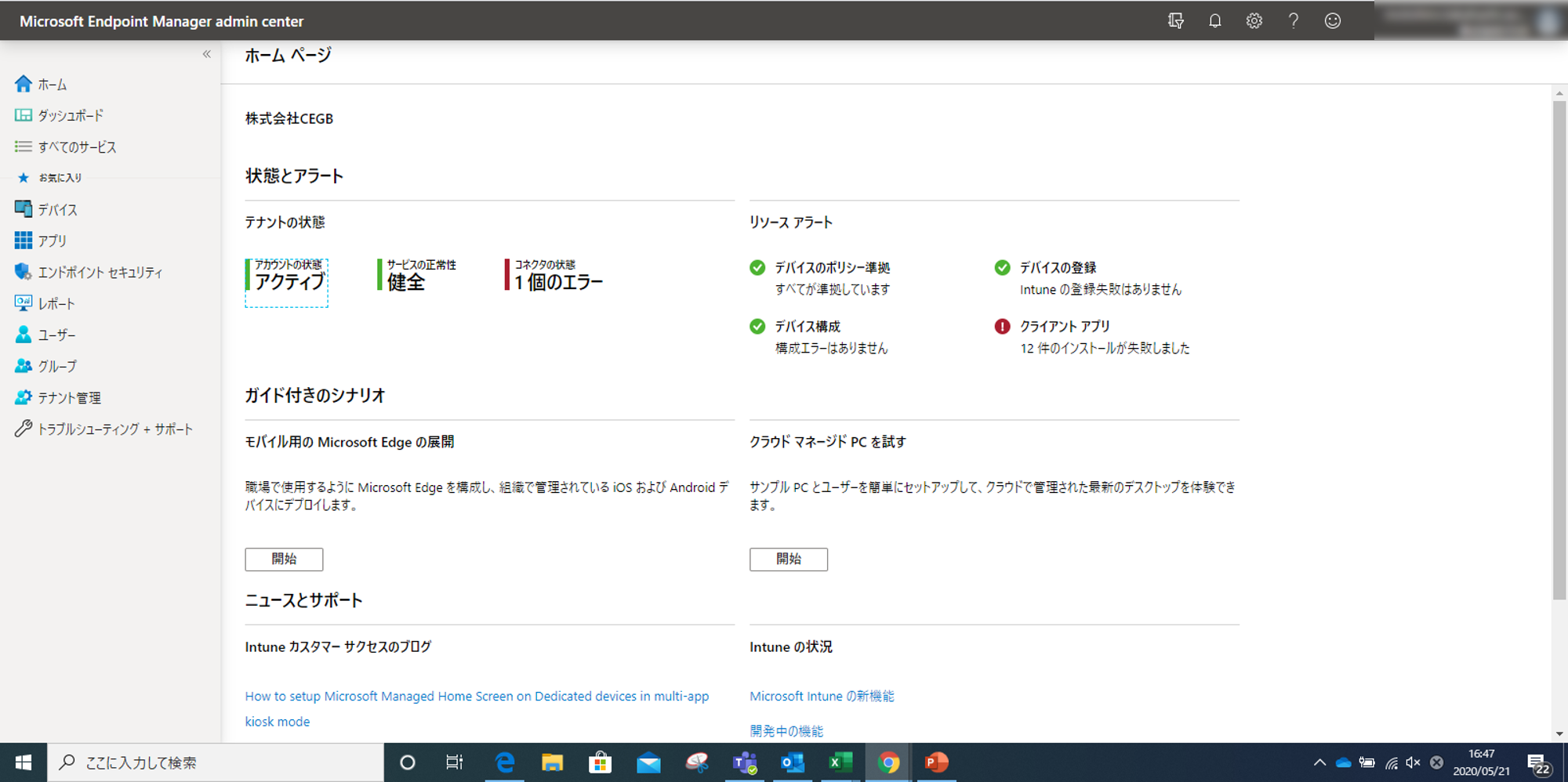The width and height of the screenshot is (1568, 782).
Task: Open help with the question mark icon
Action: pos(1293,21)
